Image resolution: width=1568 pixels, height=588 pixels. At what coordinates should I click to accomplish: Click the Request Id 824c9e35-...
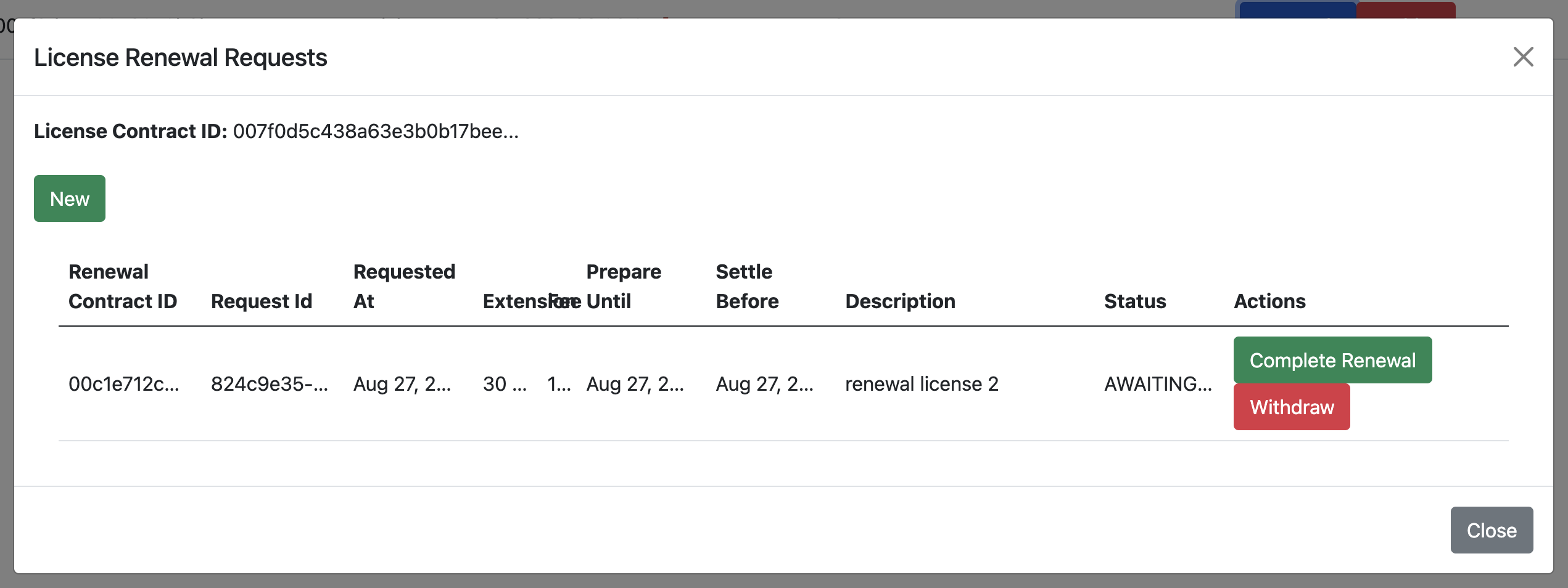pyautogui.click(x=270, y=383)
